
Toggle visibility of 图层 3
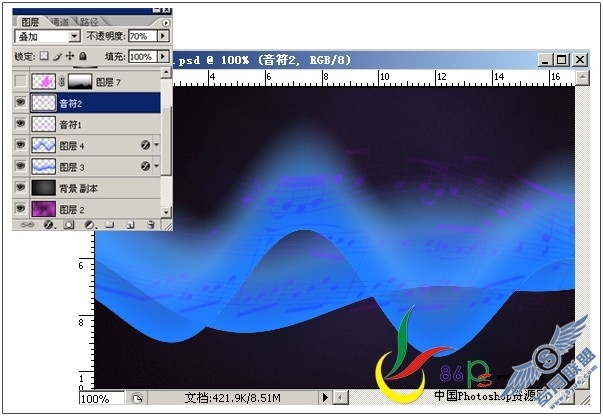point(20,166)
